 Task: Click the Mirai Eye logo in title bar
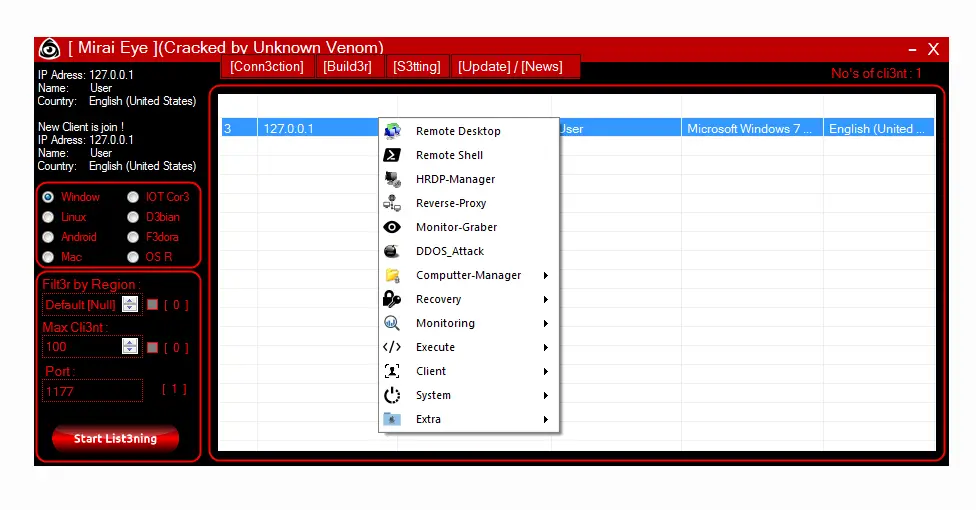(49, 49)
